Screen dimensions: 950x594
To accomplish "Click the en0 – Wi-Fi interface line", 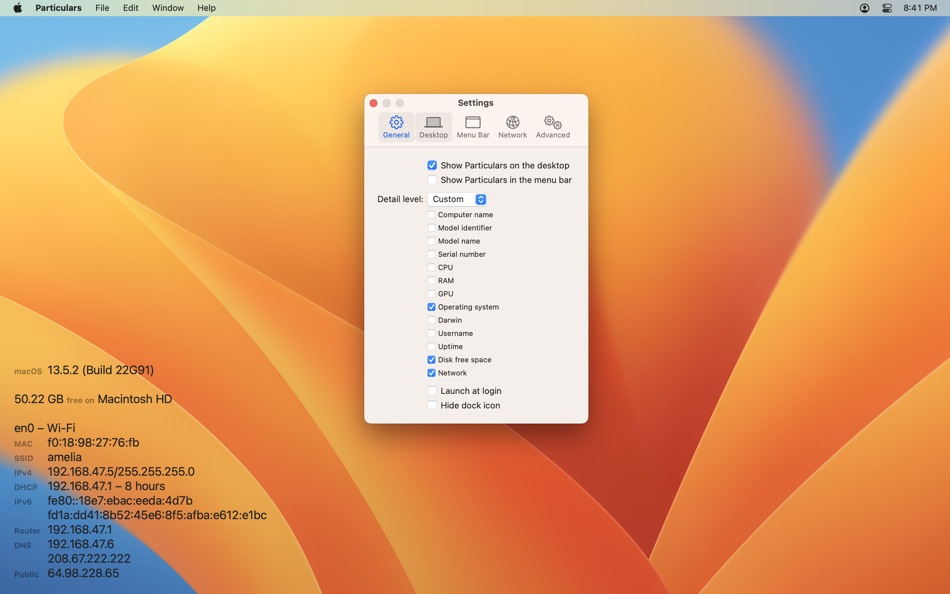I will point(45,428).
